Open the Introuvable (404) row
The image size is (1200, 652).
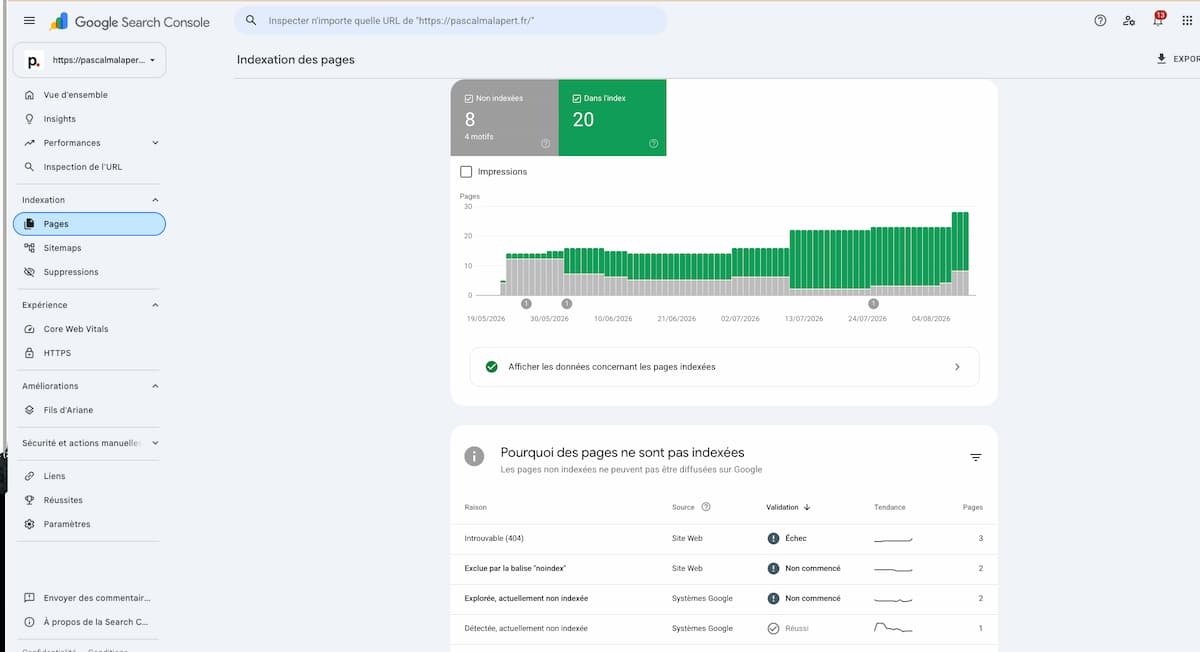[x=724, y=538]
